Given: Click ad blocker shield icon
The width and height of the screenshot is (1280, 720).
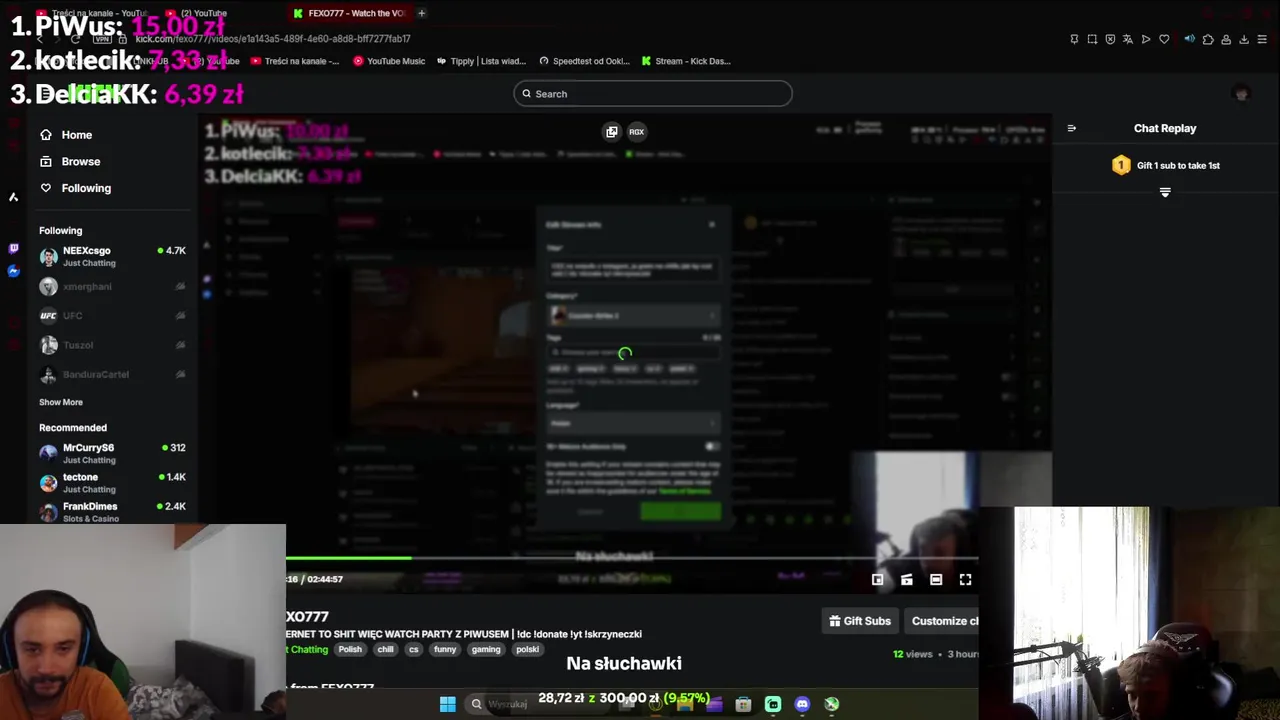Looking at the screenshot, I should point(1110,39).
